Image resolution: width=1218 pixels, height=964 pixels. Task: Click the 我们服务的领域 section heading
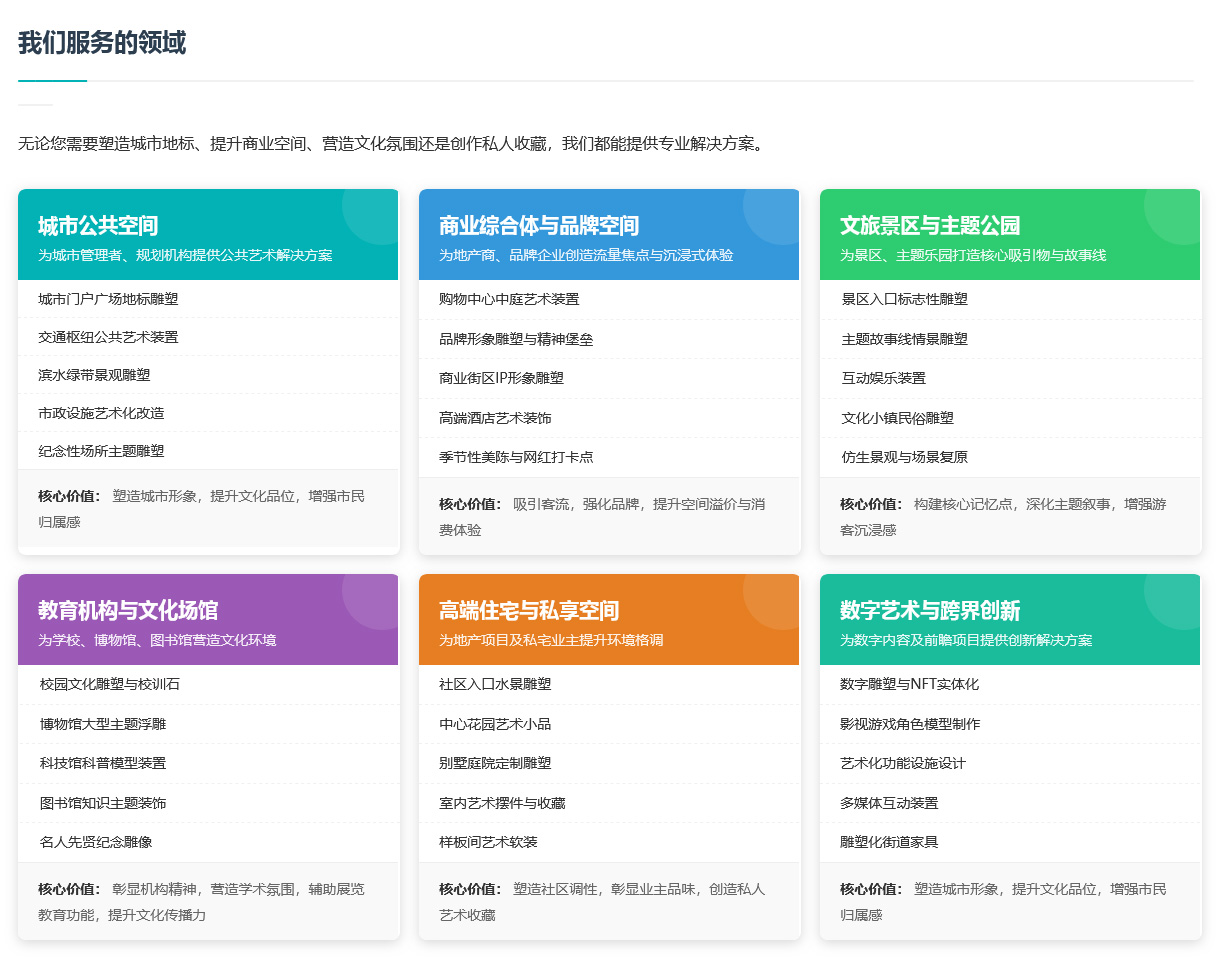pyautogui.click(x=102, y=43)
